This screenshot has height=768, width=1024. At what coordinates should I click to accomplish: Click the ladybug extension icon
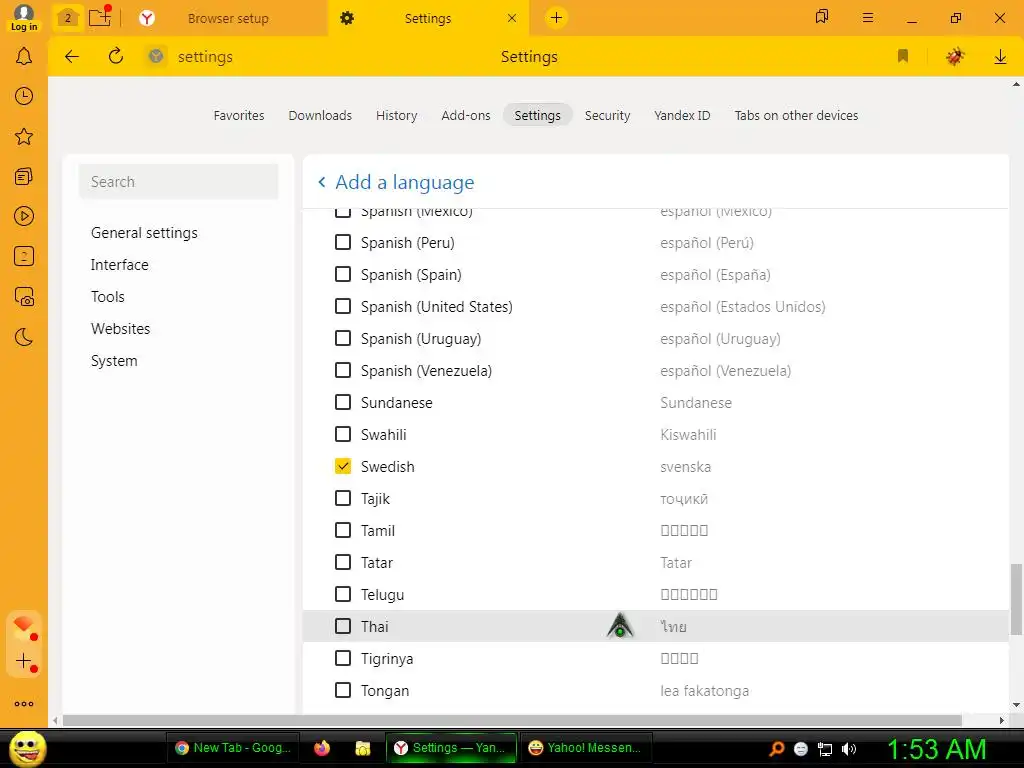point(955,57)
